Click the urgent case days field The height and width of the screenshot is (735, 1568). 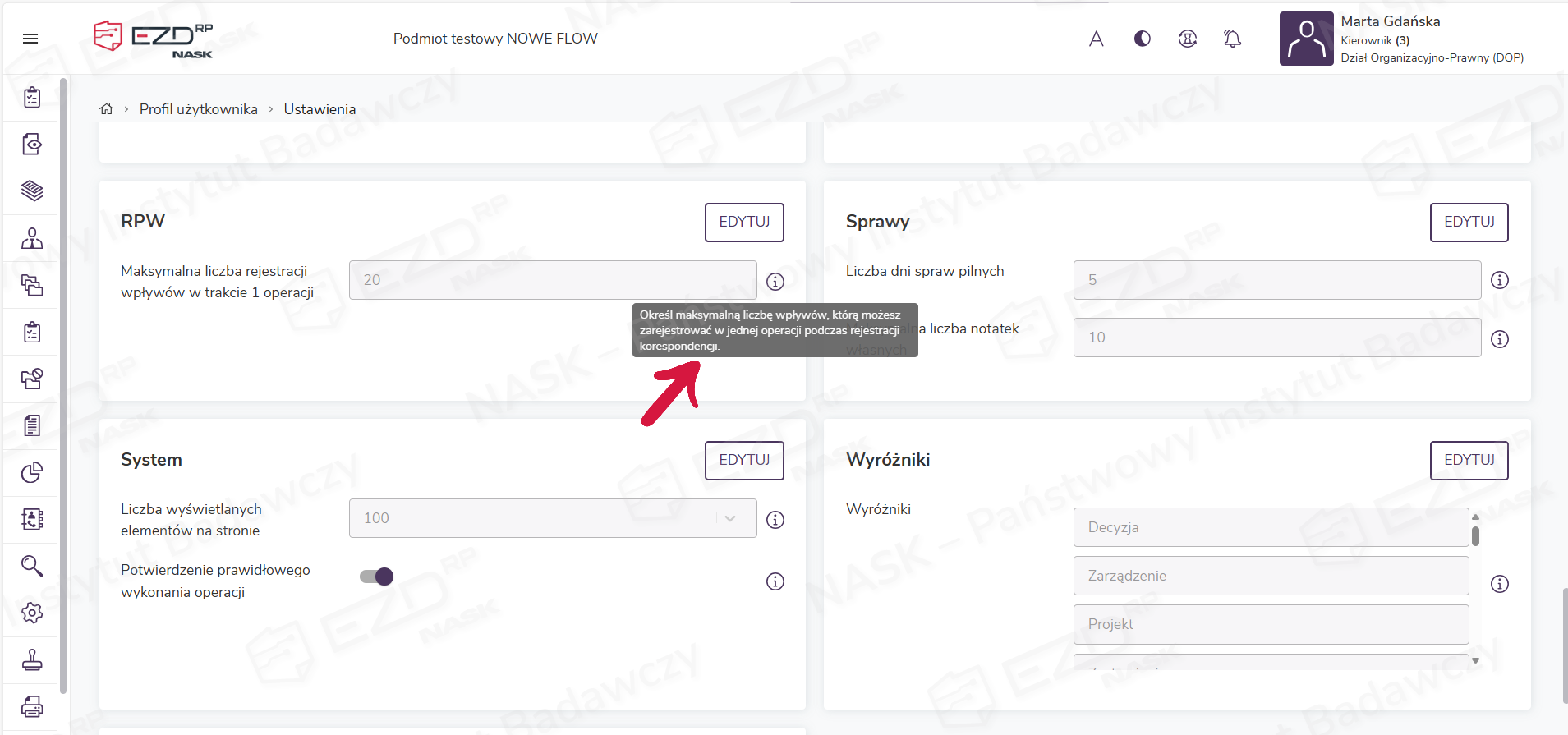[x=1276, y=280]
